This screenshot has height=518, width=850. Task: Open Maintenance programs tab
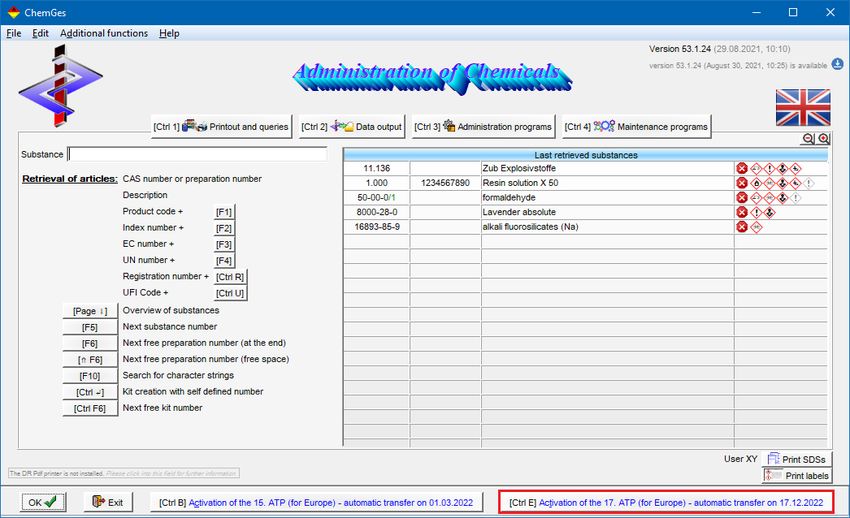636,126
